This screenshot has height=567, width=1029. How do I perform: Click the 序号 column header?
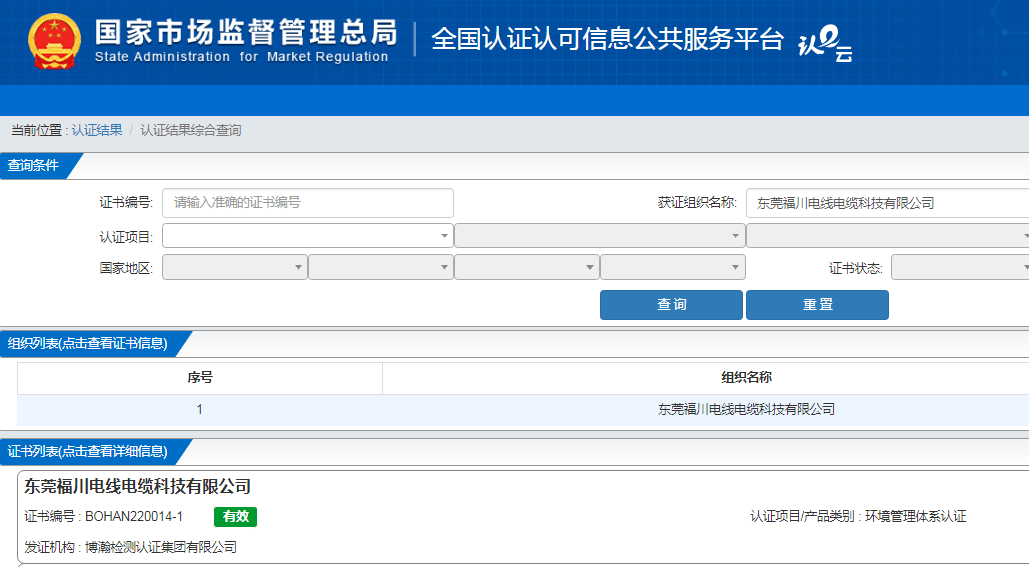point(200,378)
